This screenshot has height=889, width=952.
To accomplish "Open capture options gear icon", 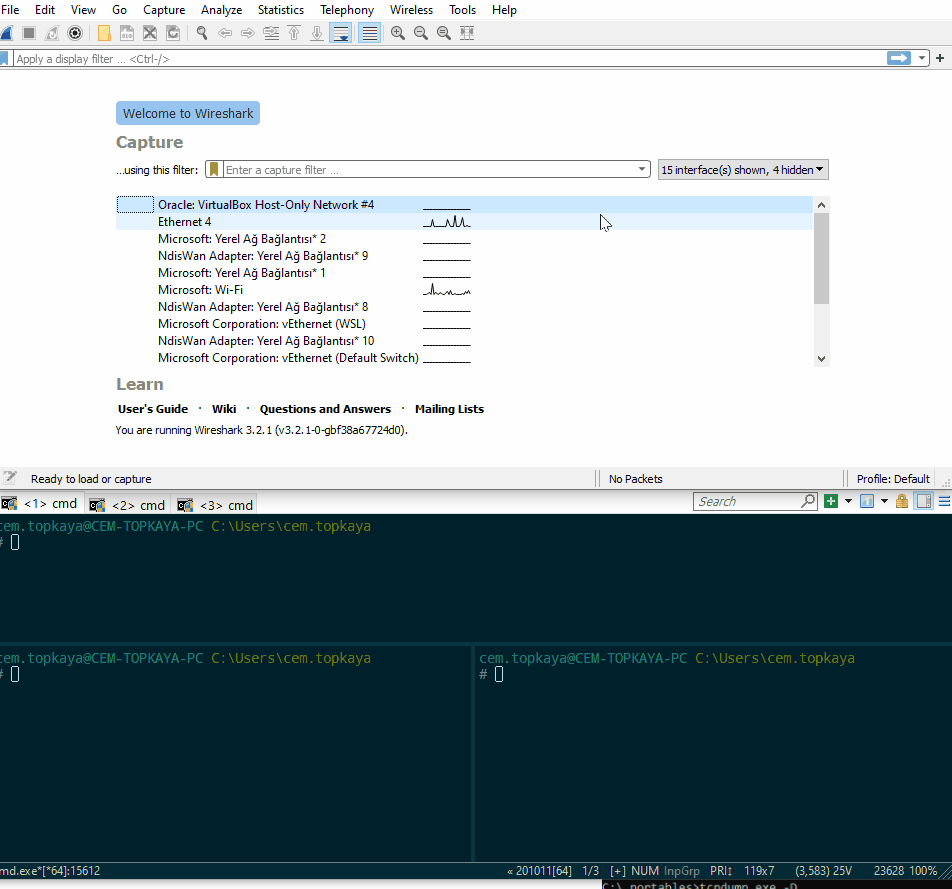I will tap(75, 33).
